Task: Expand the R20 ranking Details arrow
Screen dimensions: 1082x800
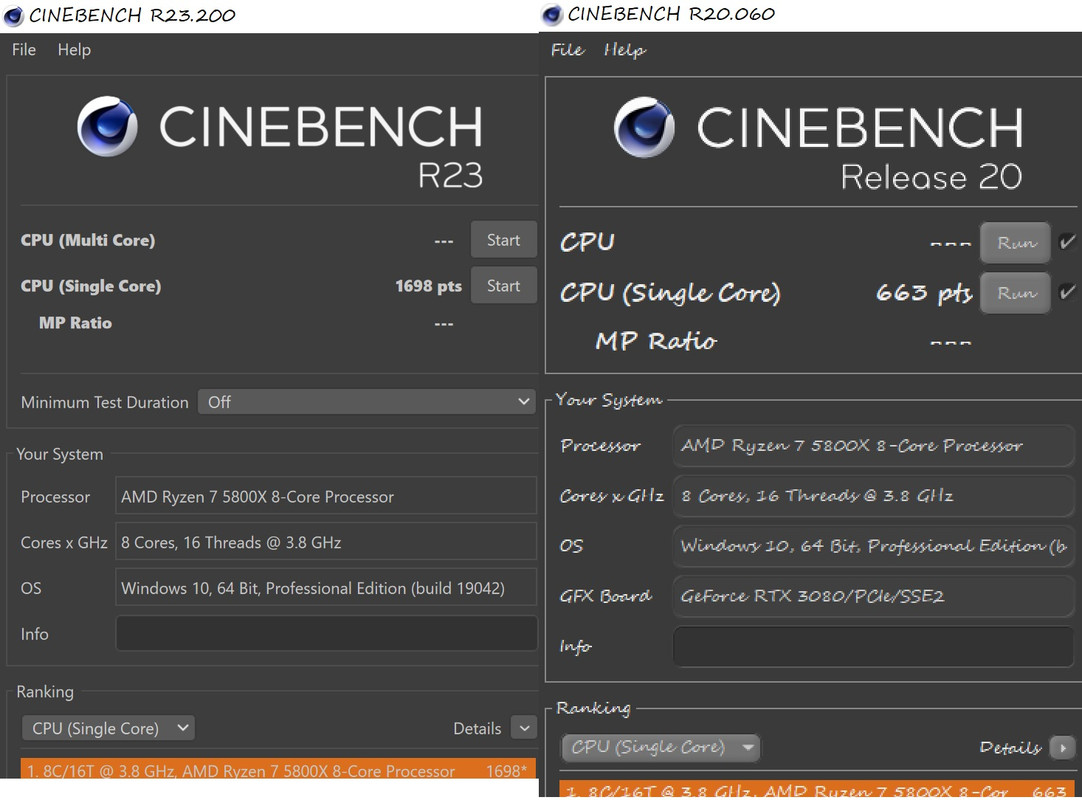Action: click(x=1062, y=747)
